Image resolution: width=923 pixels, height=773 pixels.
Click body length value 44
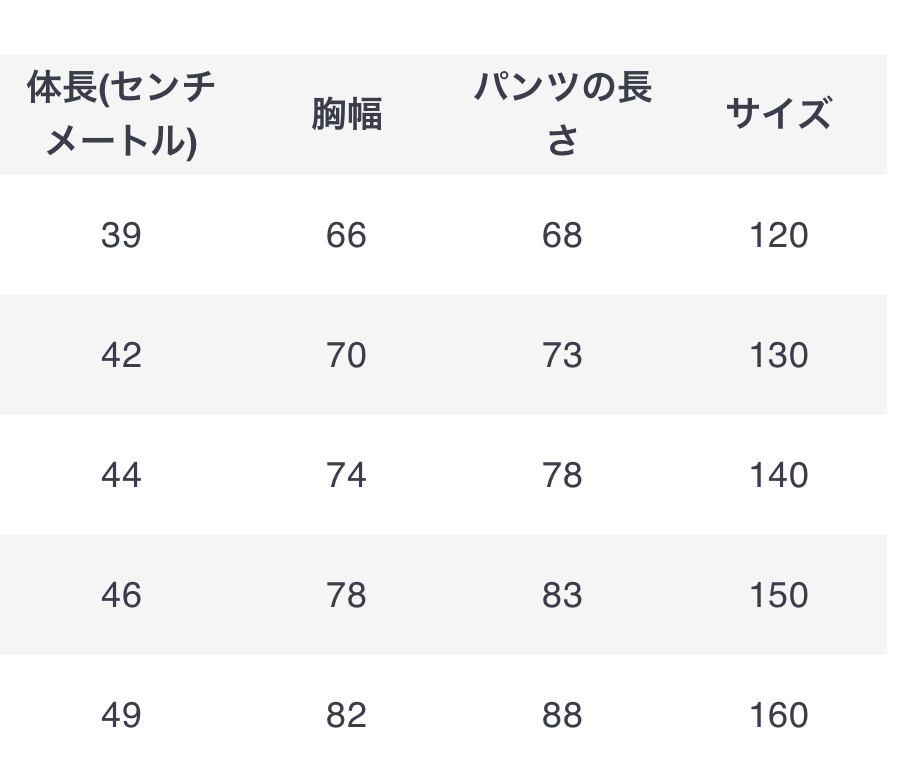coord(121,476)
